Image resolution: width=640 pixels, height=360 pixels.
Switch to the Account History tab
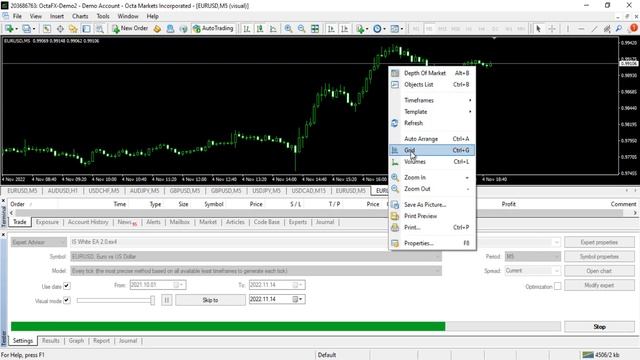pos(88,222)
